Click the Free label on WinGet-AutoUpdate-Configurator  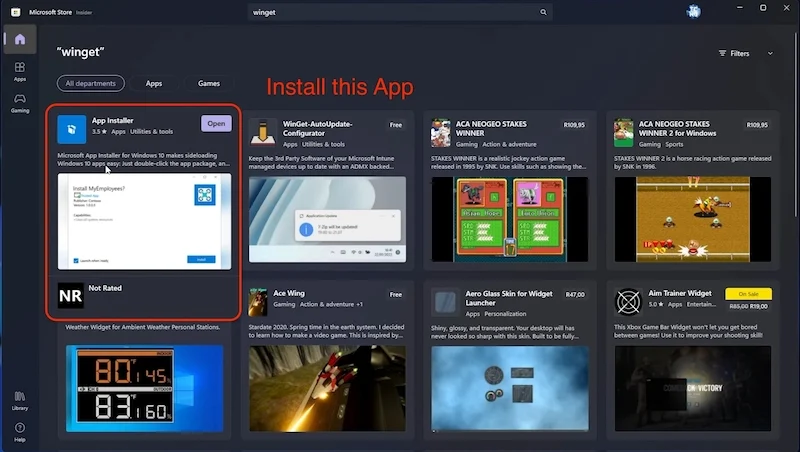(x=395, y=125)
